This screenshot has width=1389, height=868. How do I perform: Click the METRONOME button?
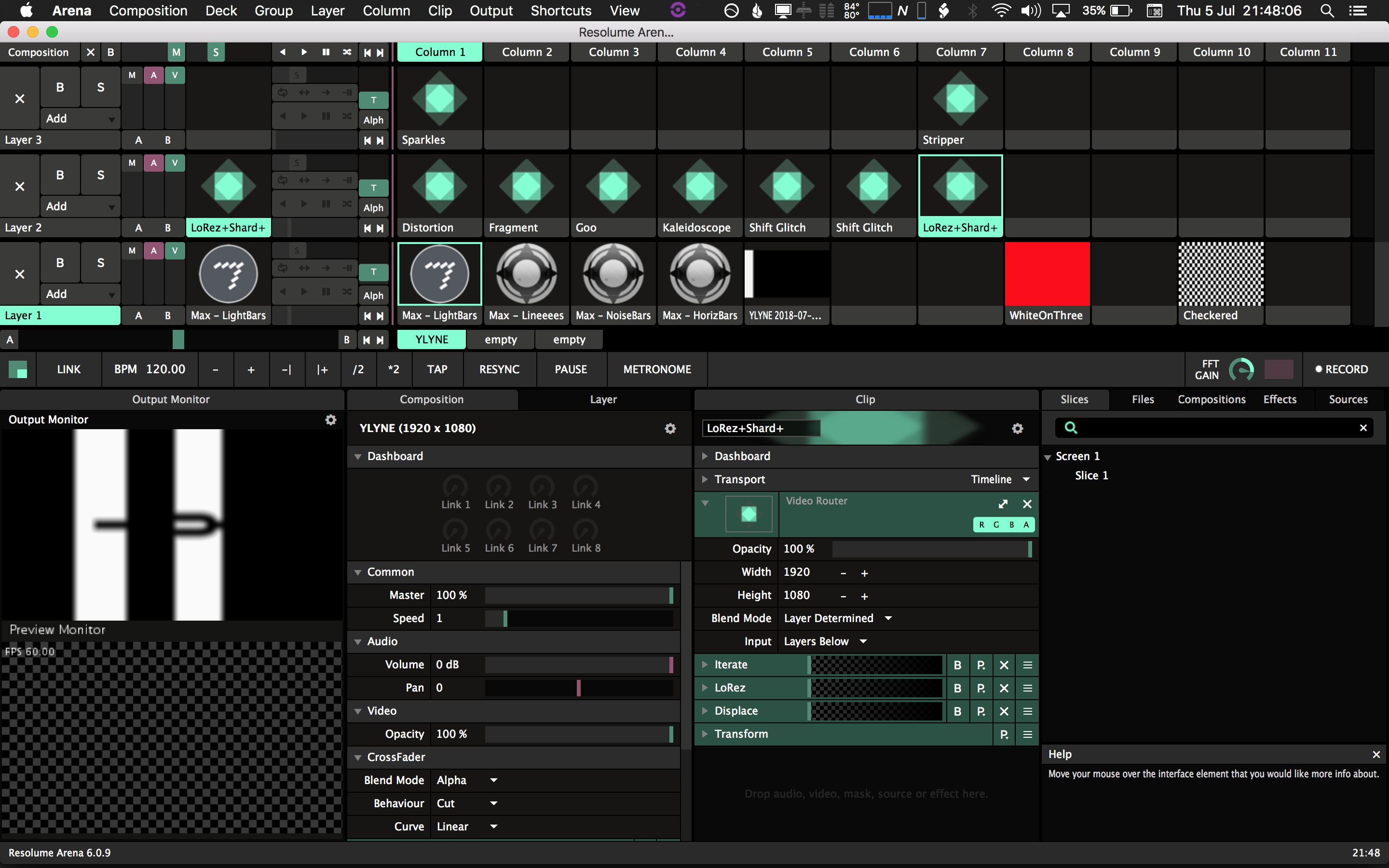click(x=656, y=369)
